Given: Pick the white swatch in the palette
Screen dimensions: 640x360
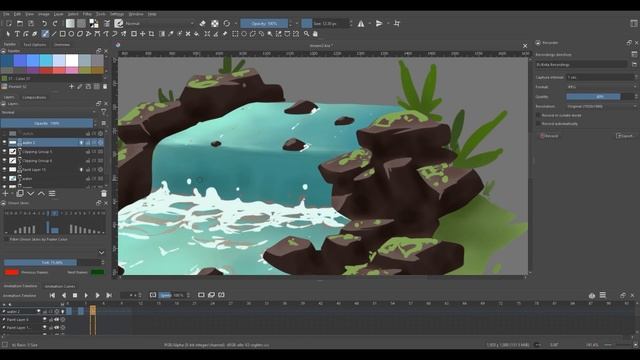Looking at the screenshot, I should [x=72, y=60].
